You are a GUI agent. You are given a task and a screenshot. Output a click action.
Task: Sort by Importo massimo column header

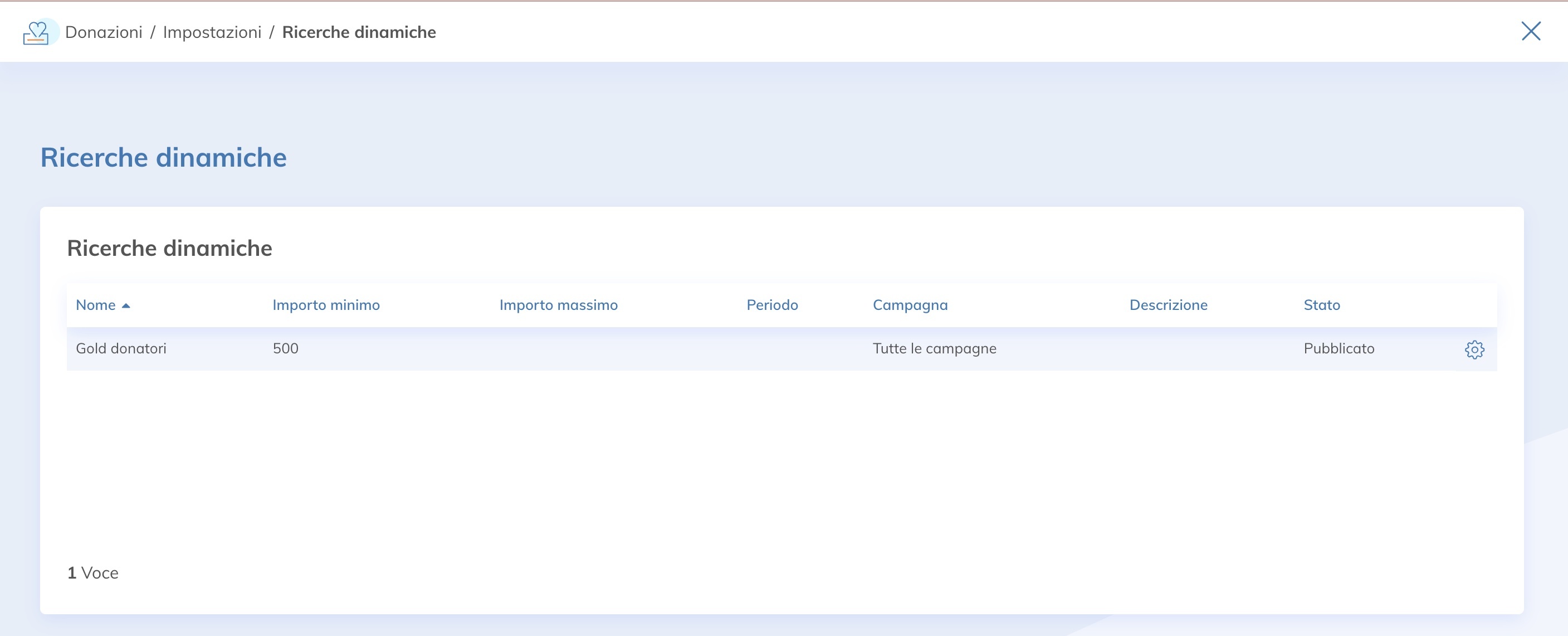[x=558, y=305]
